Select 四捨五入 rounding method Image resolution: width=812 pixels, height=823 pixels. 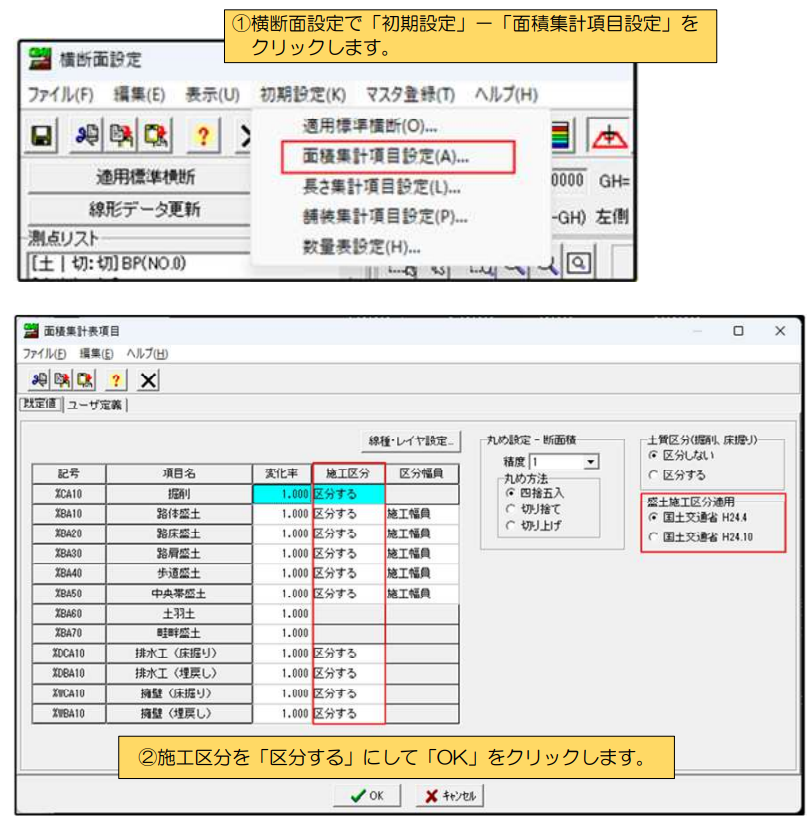pyautogui.click(x=534, y=493)
